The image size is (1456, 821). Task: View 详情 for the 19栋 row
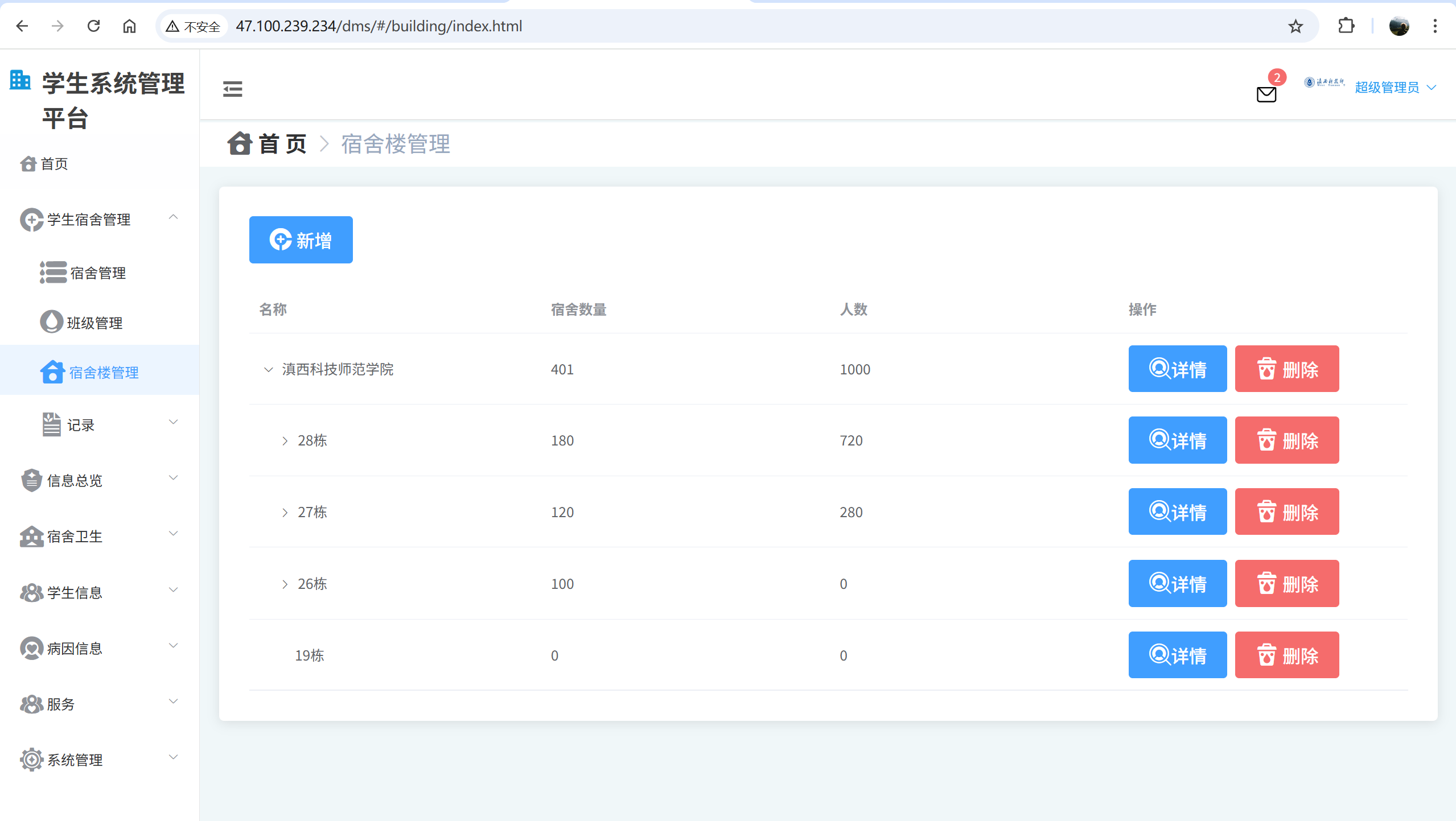pyautogui.click(x=1177, y=655)
